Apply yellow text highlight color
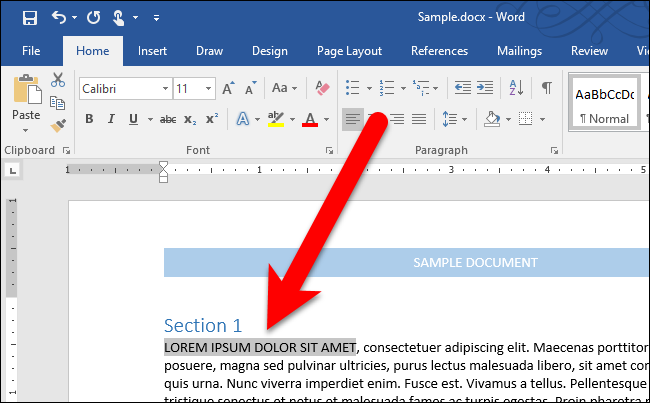The image size is (650, 403). [276, 119]
